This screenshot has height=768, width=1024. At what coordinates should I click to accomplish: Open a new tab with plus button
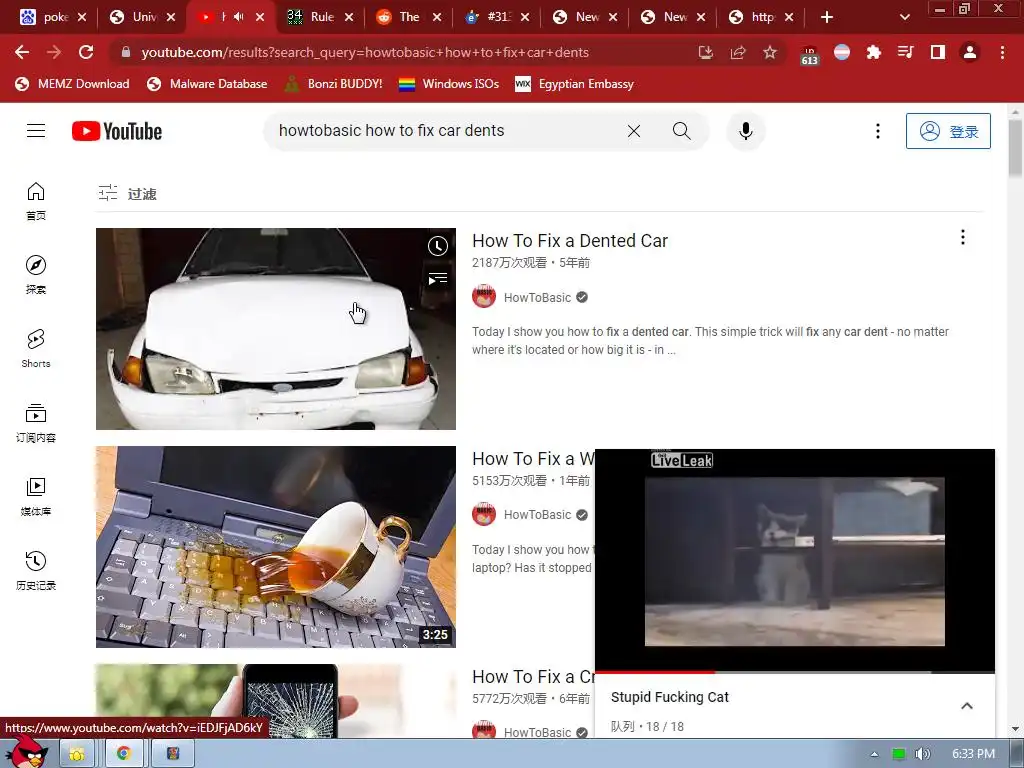pos(827,17)
